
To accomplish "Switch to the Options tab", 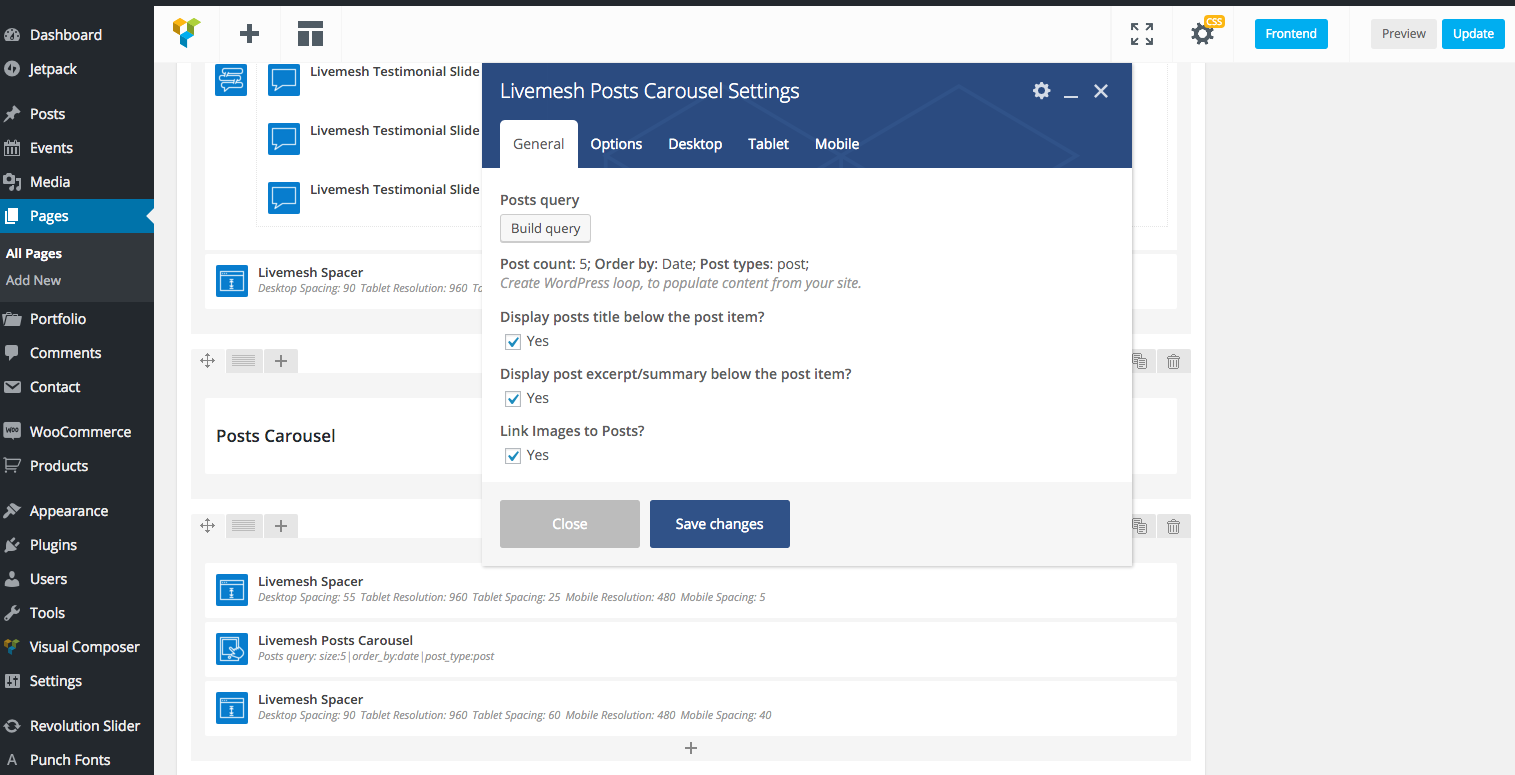I will point(616,144).
